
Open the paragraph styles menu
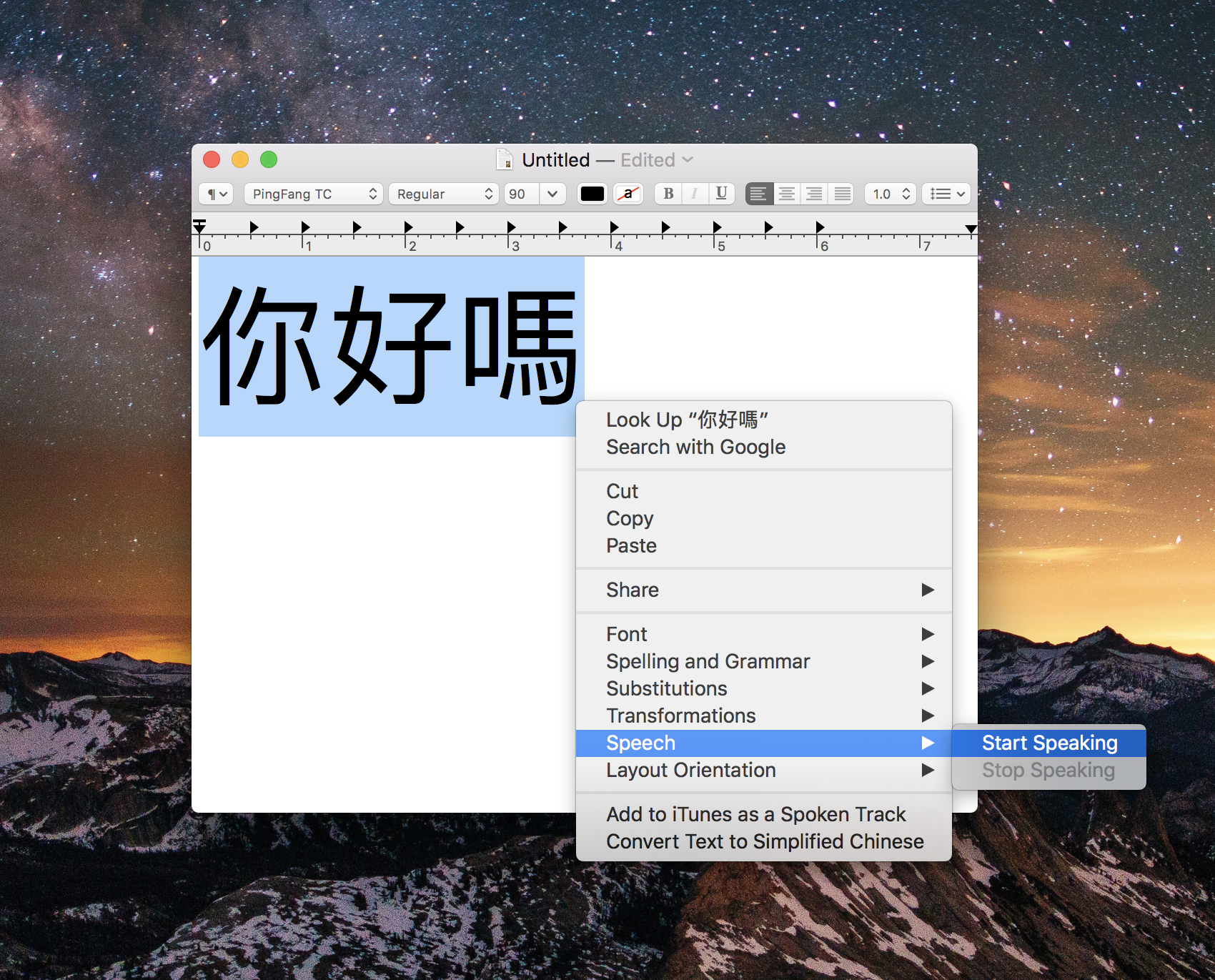215,194
